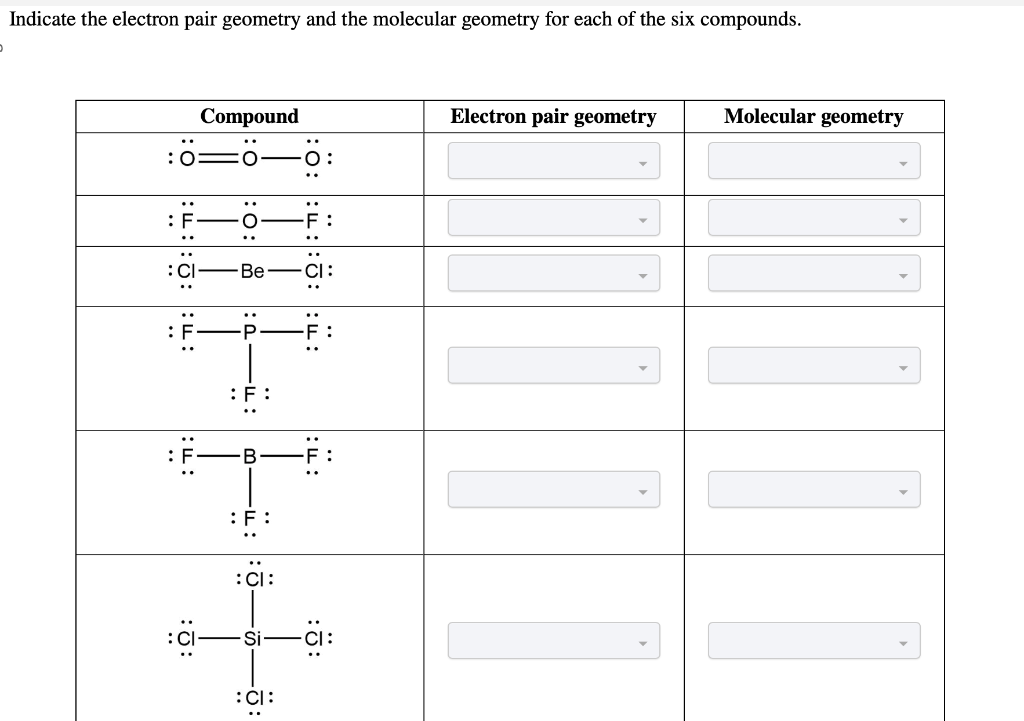Open electron pair geometry dropdown for SiCl4
This screenshot has width=1024, height=721.
pyautogui.click(x=553, y=640)
